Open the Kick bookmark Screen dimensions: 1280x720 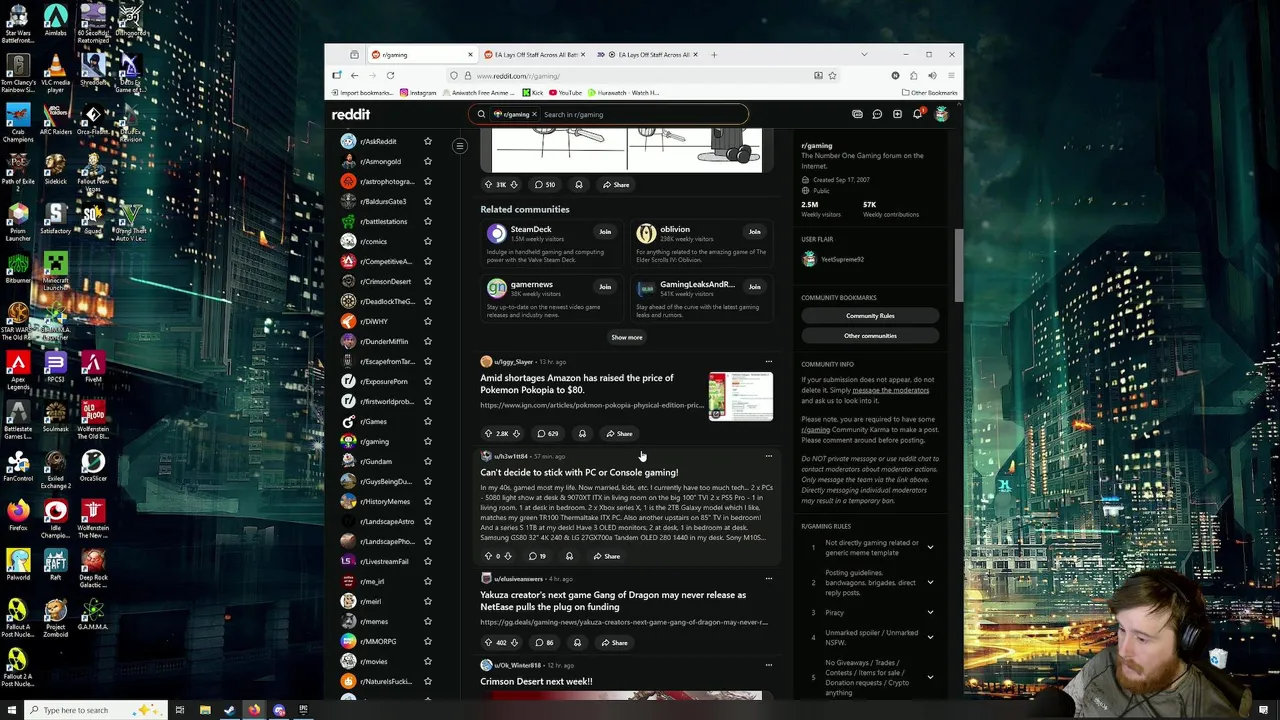(533, 93)
